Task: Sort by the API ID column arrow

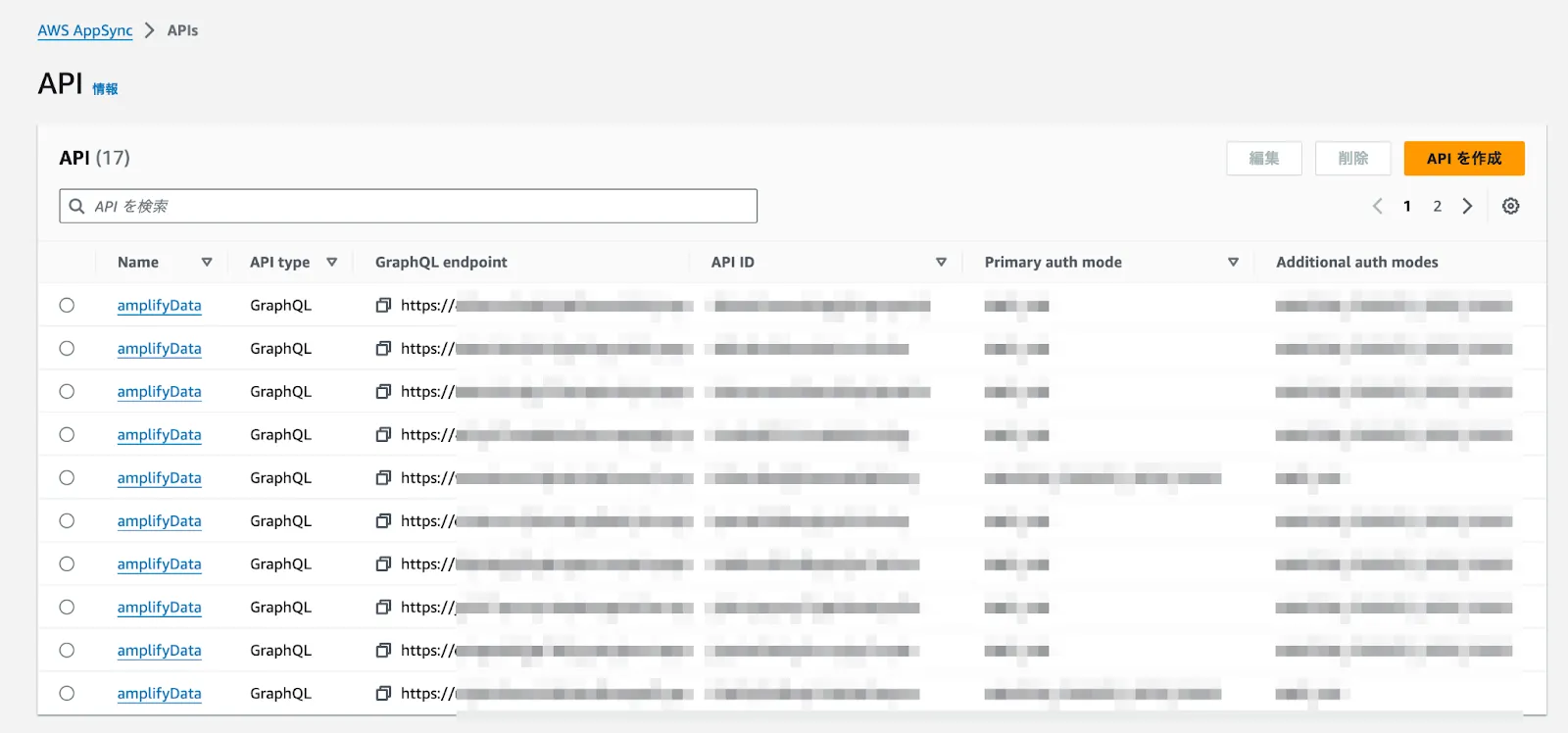Action: pyautogui.click(x=941, y=263)
